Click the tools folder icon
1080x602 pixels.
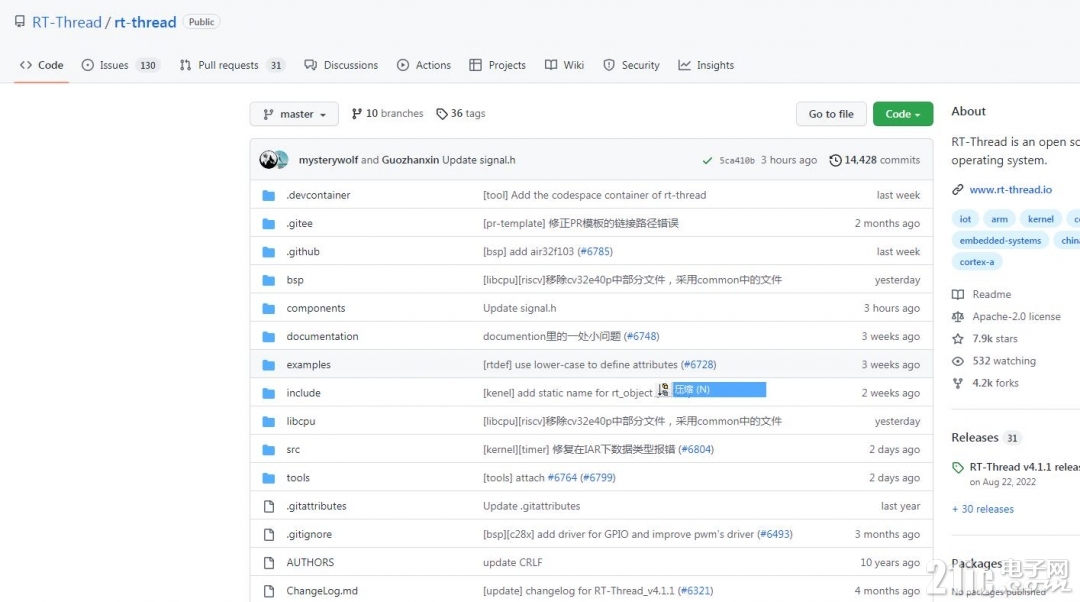click(x=269, y=478)
